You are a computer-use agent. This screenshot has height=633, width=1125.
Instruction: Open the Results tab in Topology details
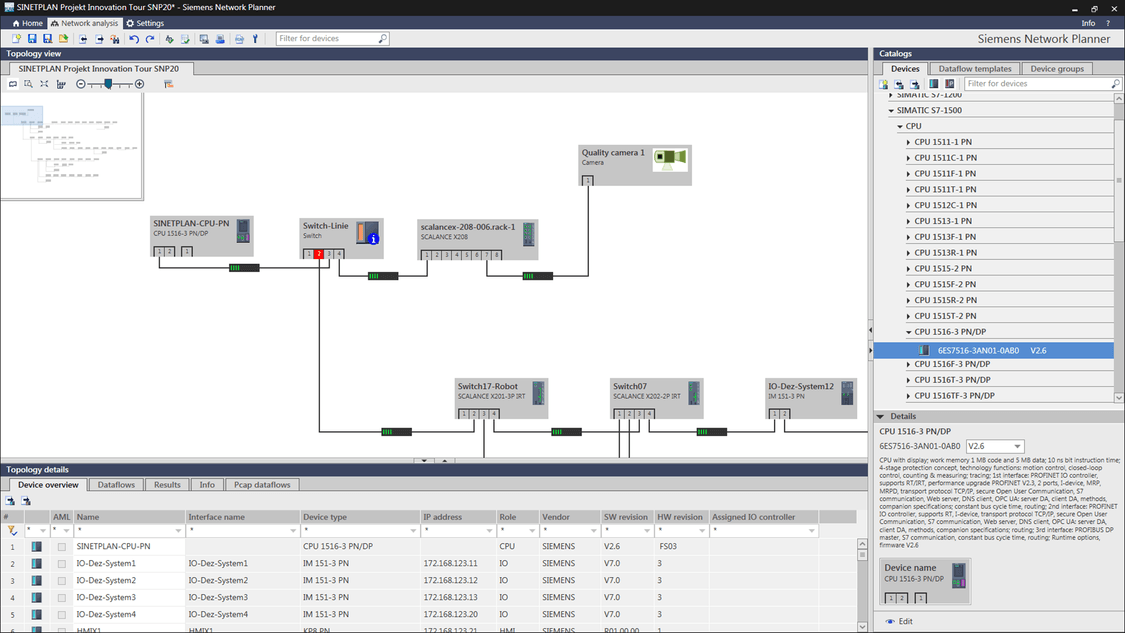(167, 485)
